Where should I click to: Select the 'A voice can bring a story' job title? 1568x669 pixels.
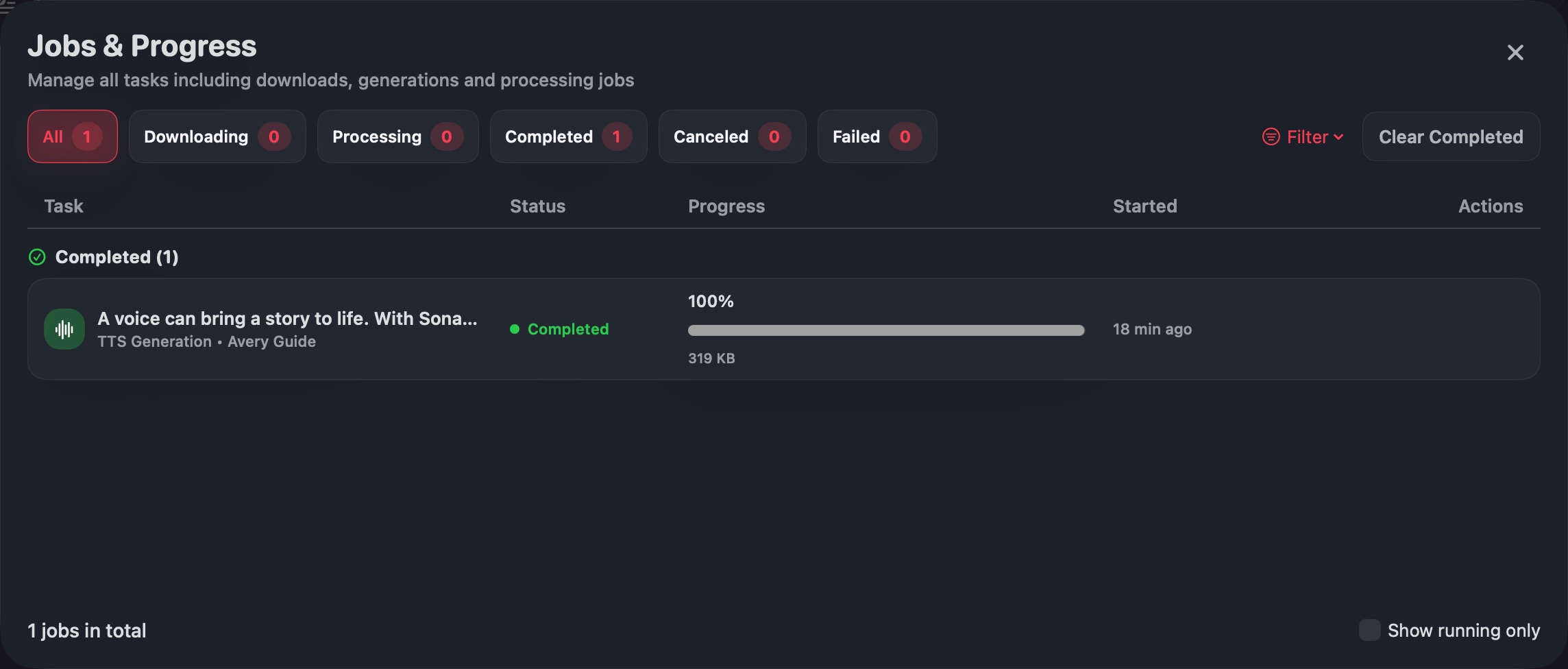287,319
